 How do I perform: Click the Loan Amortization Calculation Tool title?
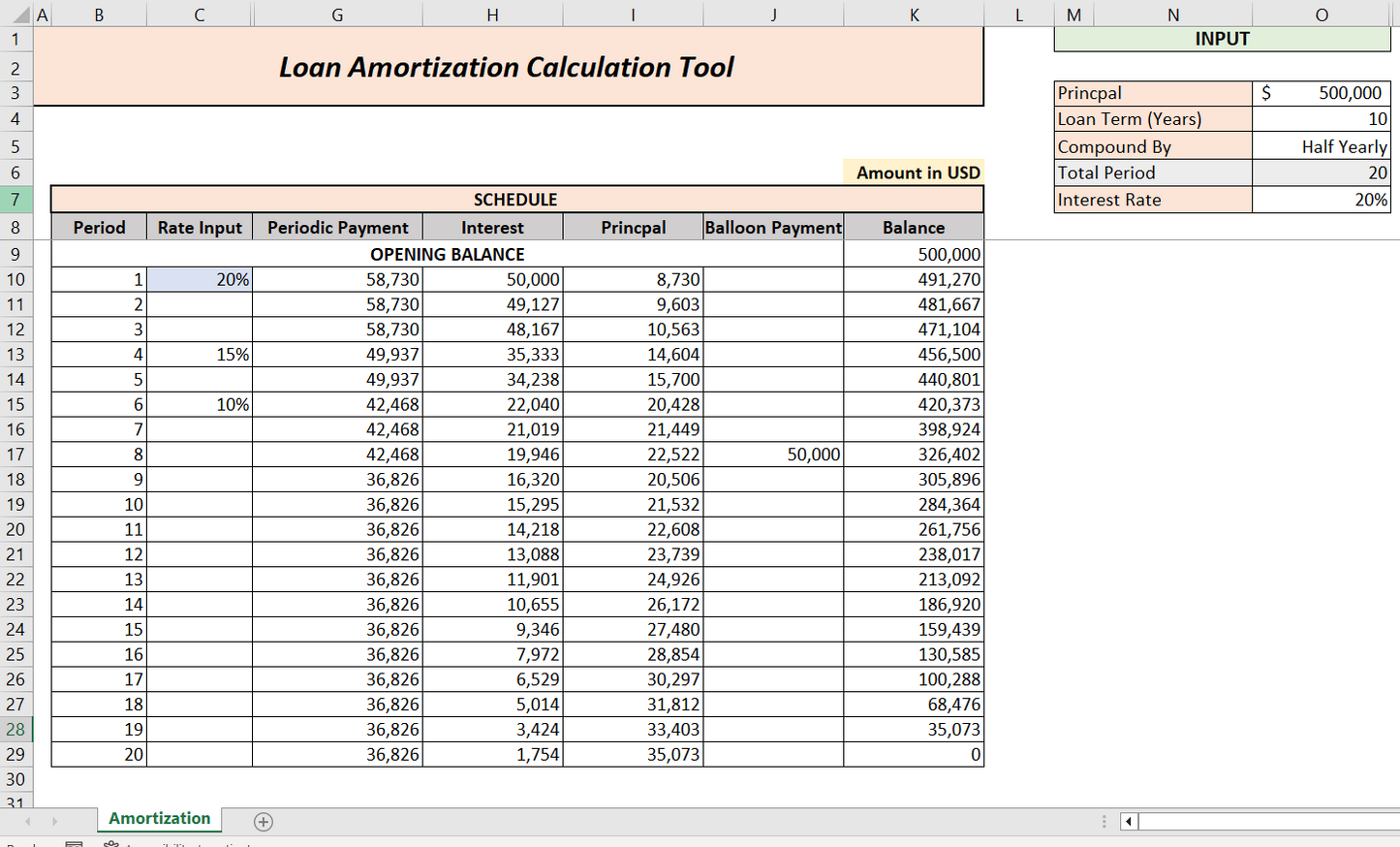(x=507, y=67)
